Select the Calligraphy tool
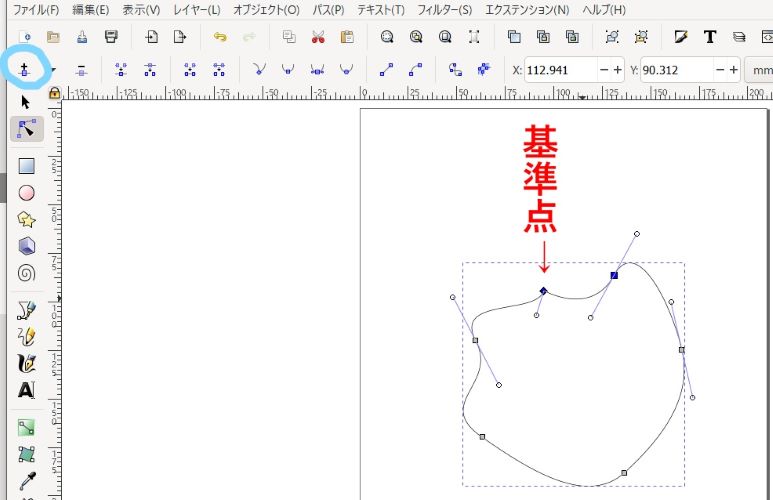This screenshot has width=773, height=500. point(27,363)
